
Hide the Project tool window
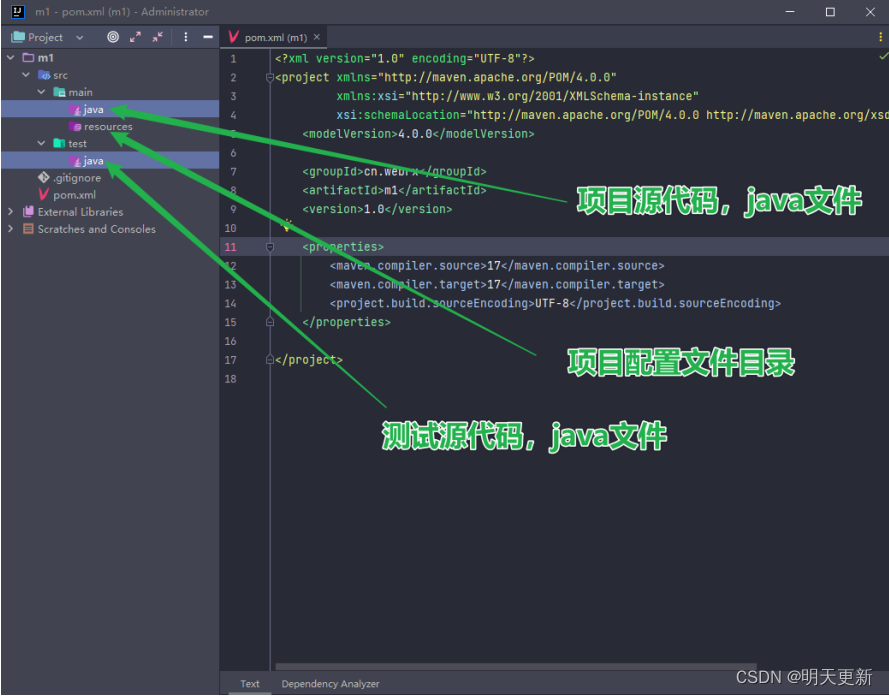208,37
